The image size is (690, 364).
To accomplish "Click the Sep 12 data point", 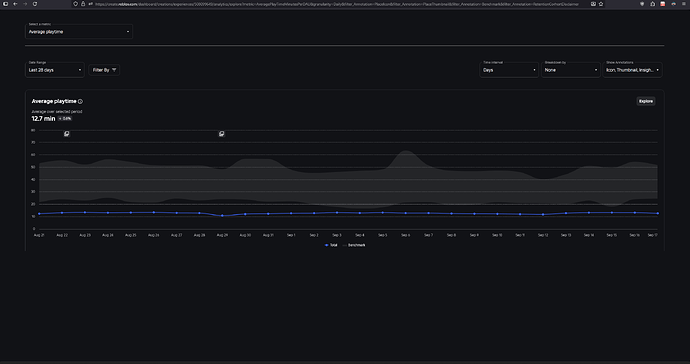I will click(x=543, y=214).
